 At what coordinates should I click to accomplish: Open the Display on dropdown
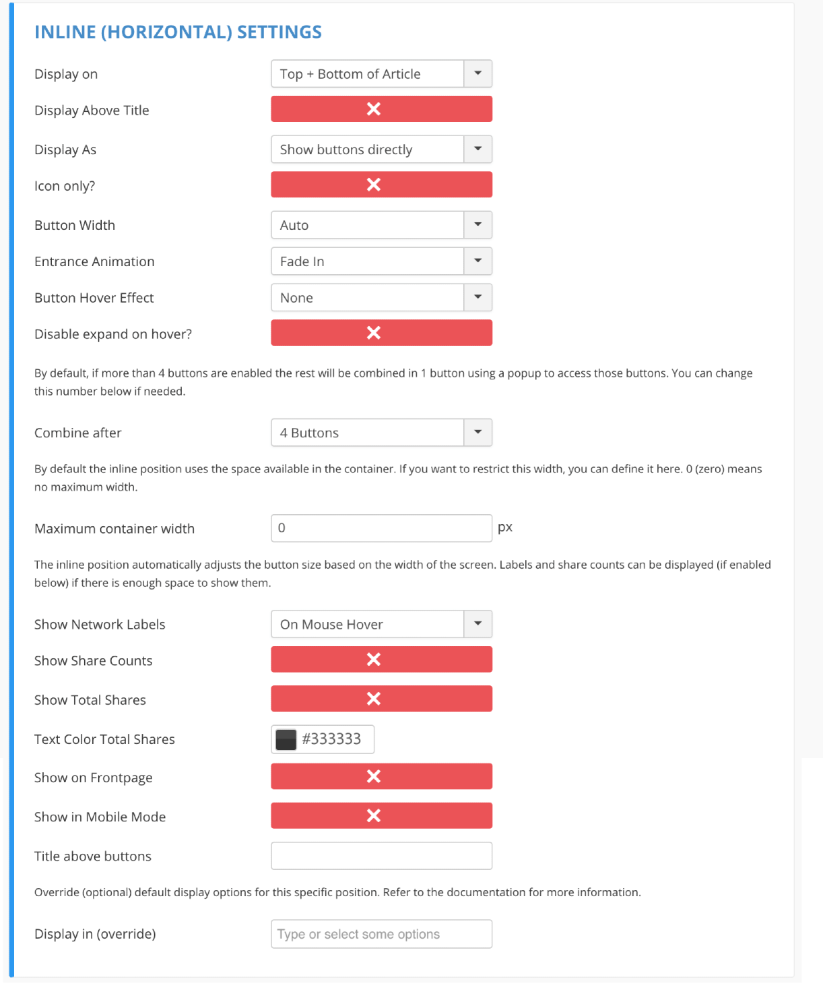381,74
